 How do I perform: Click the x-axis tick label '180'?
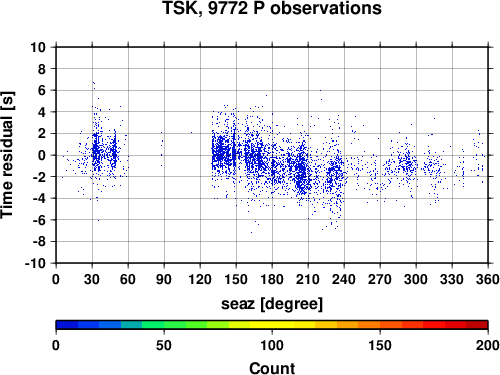pos(272,279)
